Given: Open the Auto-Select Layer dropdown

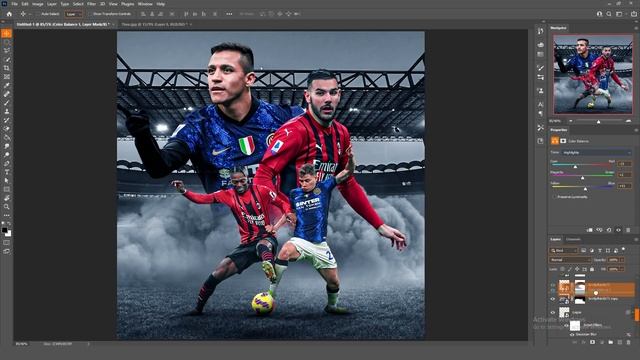Looking at the screenshot, I should coord(73,14).
